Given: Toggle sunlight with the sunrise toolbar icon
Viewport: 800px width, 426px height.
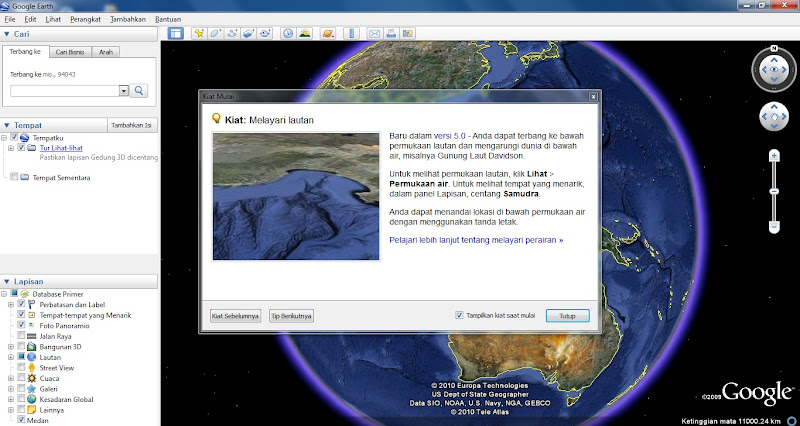Looking at the screenshot, I should tap(305, 34).
